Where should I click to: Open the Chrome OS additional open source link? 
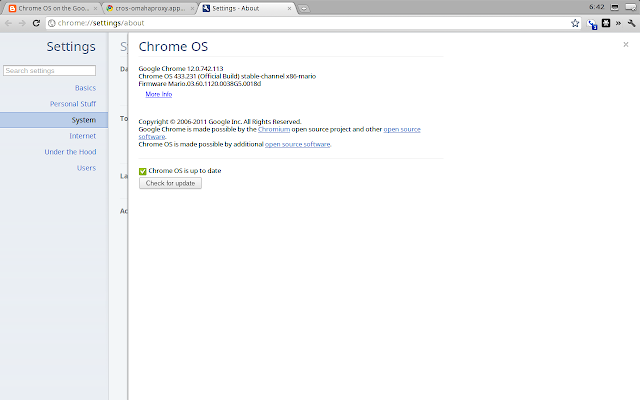[298, 144]
